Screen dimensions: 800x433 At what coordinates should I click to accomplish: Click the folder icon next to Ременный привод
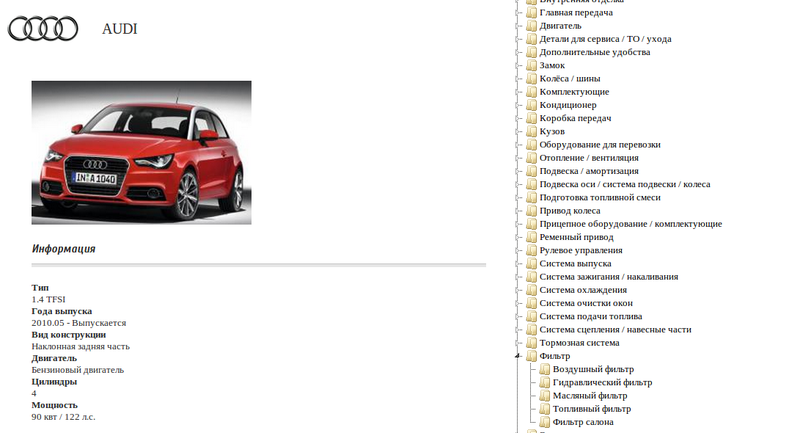[531, 237]
